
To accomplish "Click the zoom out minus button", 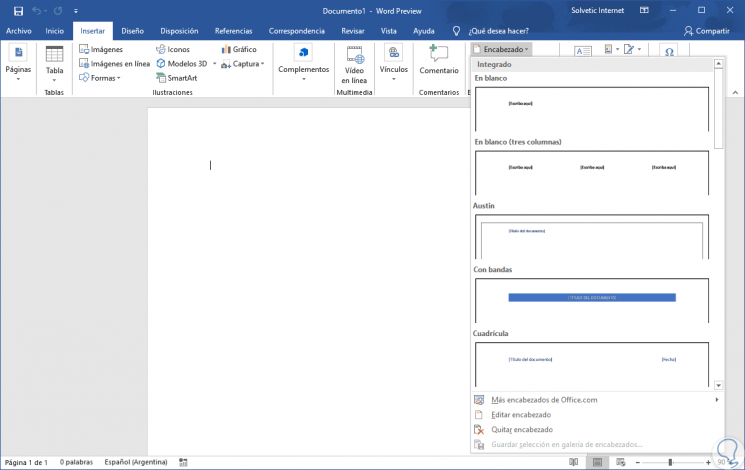I will click(x=638, y=462).
